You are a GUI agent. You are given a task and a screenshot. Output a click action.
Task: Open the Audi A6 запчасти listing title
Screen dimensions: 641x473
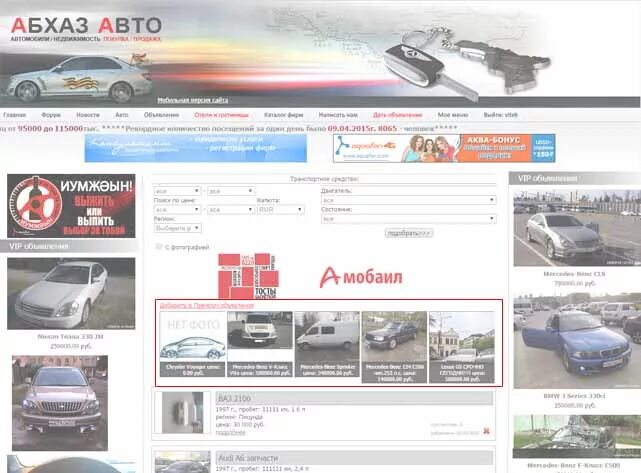point(248,458)
